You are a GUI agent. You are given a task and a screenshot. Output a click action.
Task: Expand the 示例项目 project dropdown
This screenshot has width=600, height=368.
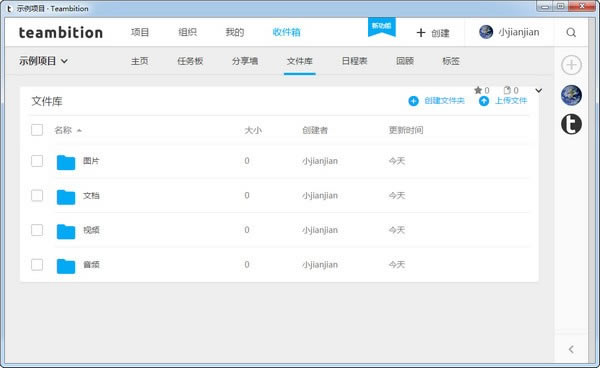[x=43, y=61]
